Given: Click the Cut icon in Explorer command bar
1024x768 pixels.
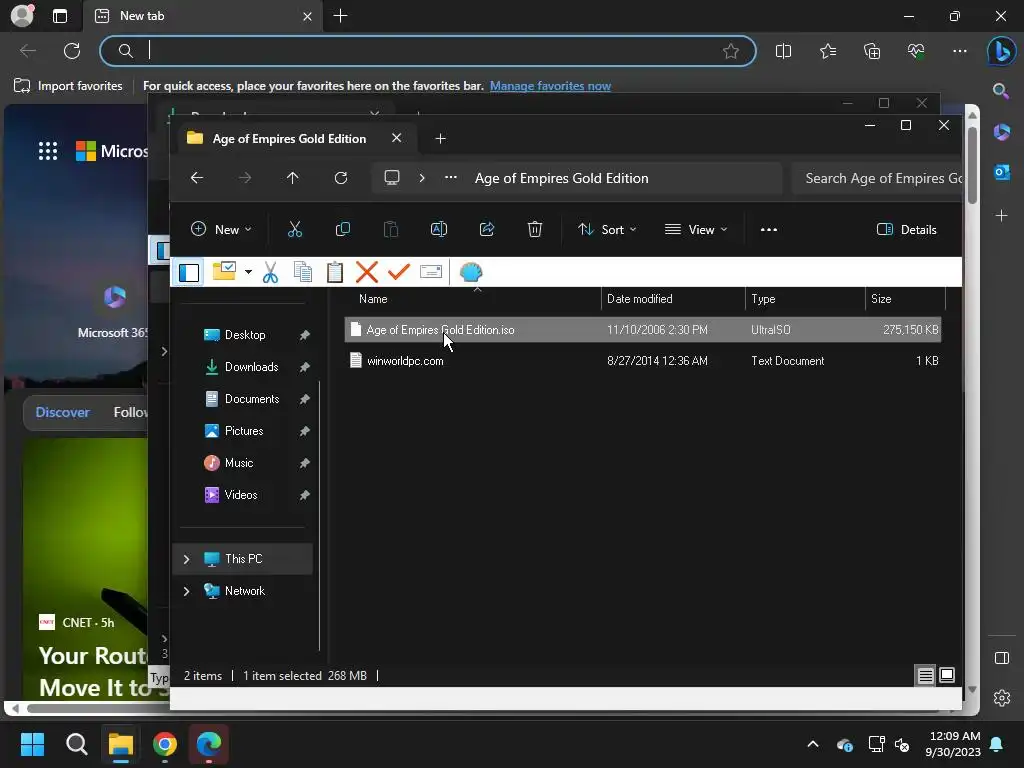Looking at the screenshot, I should 295,229.
